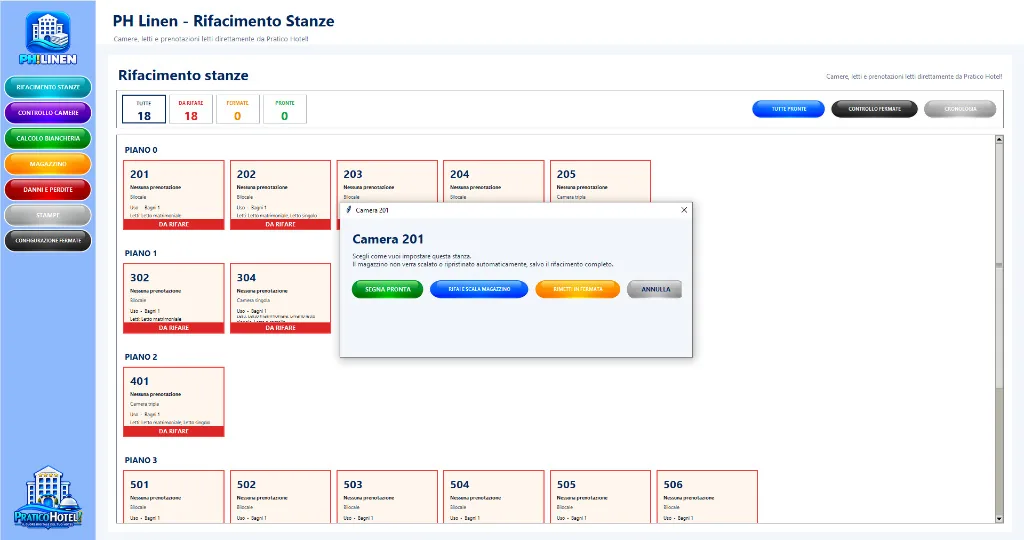Open room card 504
Viewport: 1024px width, 540px height.
tap(494, 496)
